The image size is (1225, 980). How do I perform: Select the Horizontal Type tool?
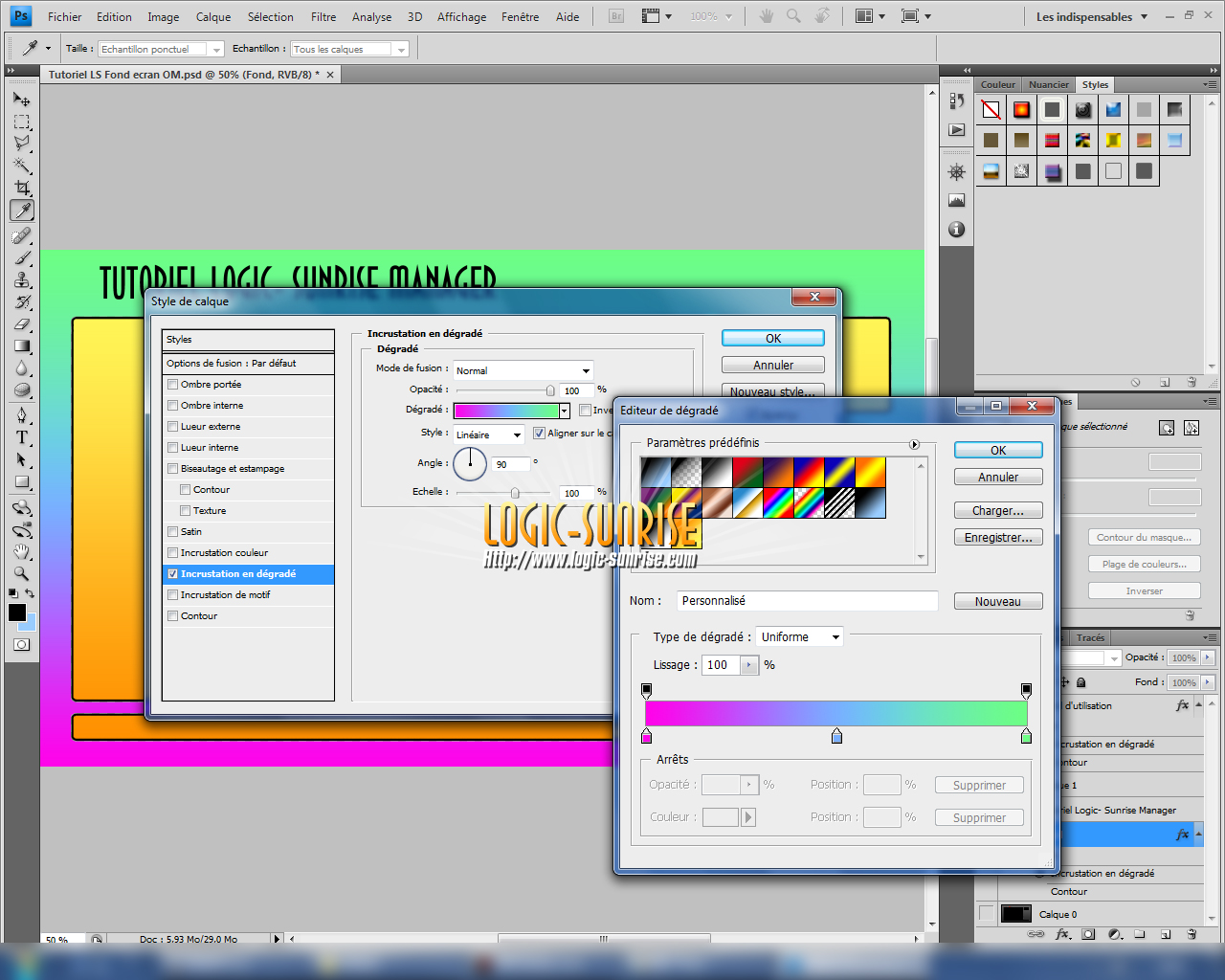22,437
